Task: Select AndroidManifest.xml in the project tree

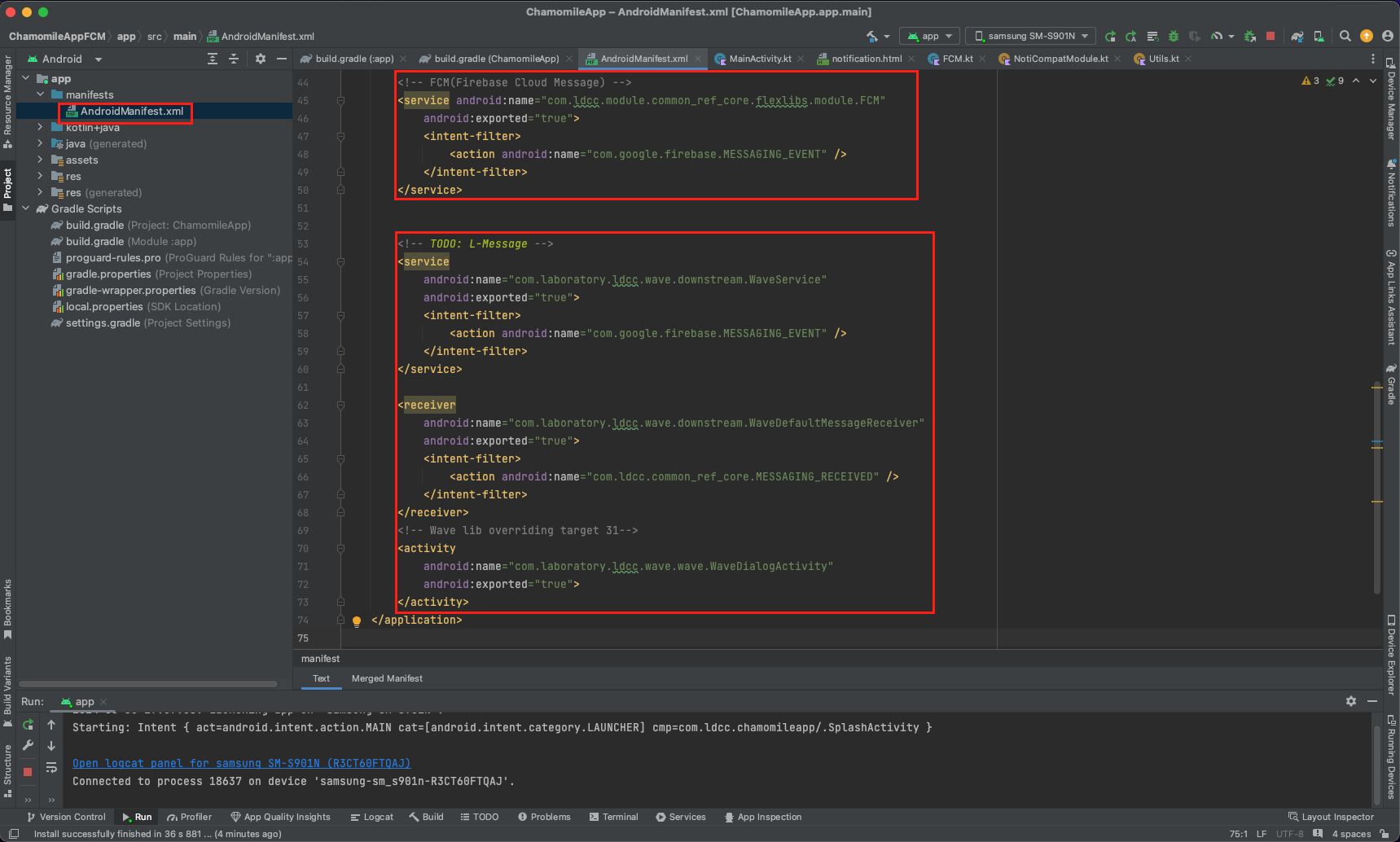Action: tap(131, 111)
